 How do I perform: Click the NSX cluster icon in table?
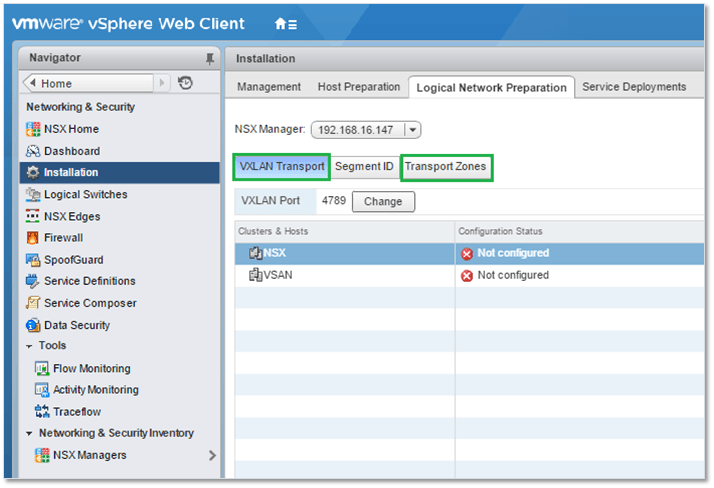[x=255, y=253]
